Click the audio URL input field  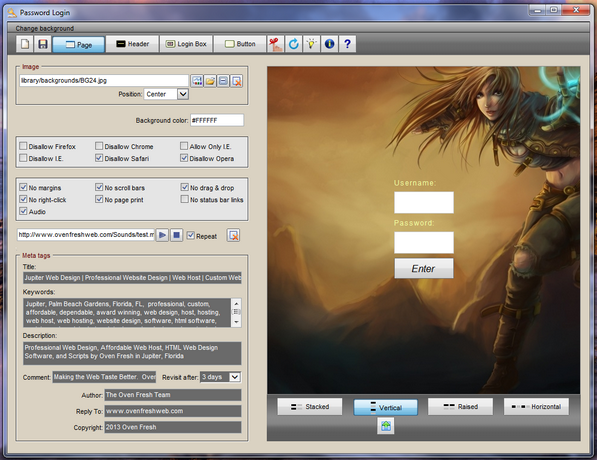86,235
